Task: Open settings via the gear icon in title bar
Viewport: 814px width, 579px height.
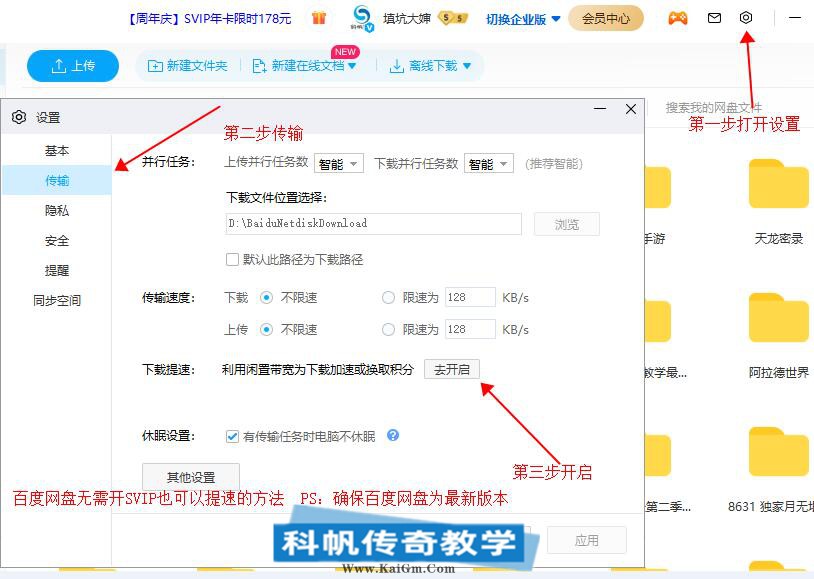Action: [x=745, y=18]
